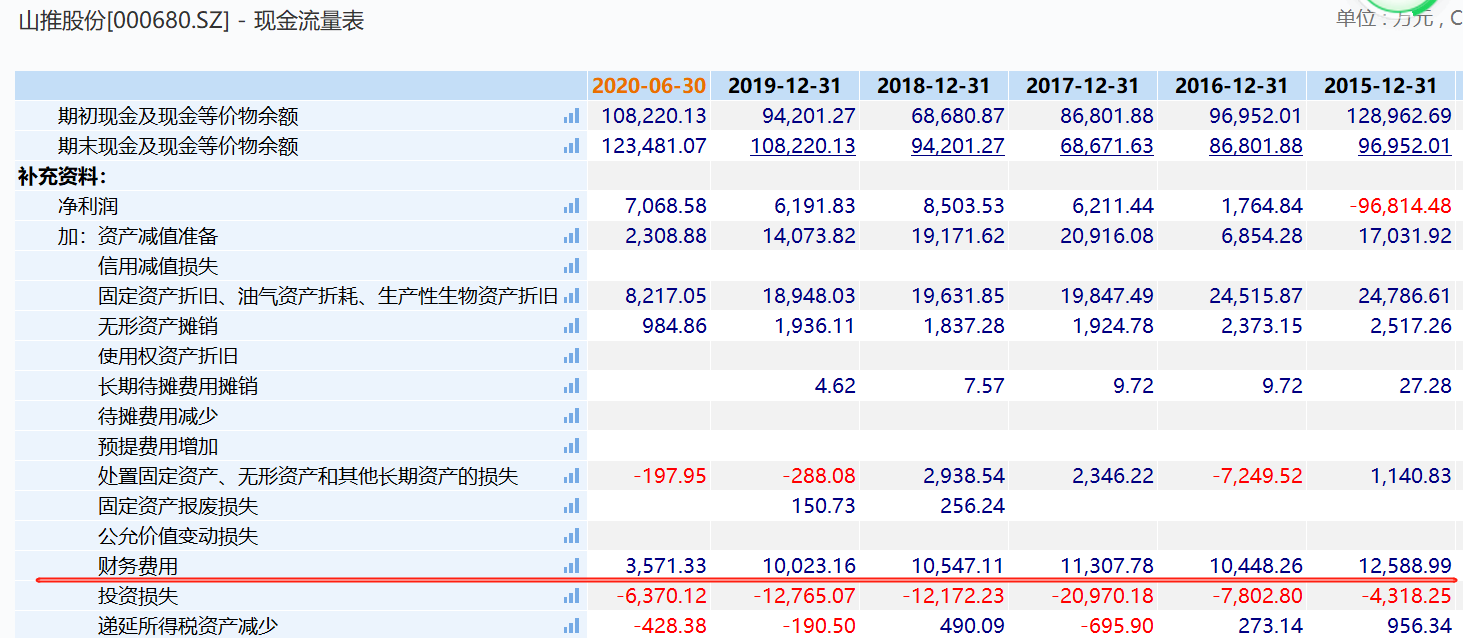Click chart icon for 固定资产报废损失
The image size is (1463, 638).
(571, 507)
